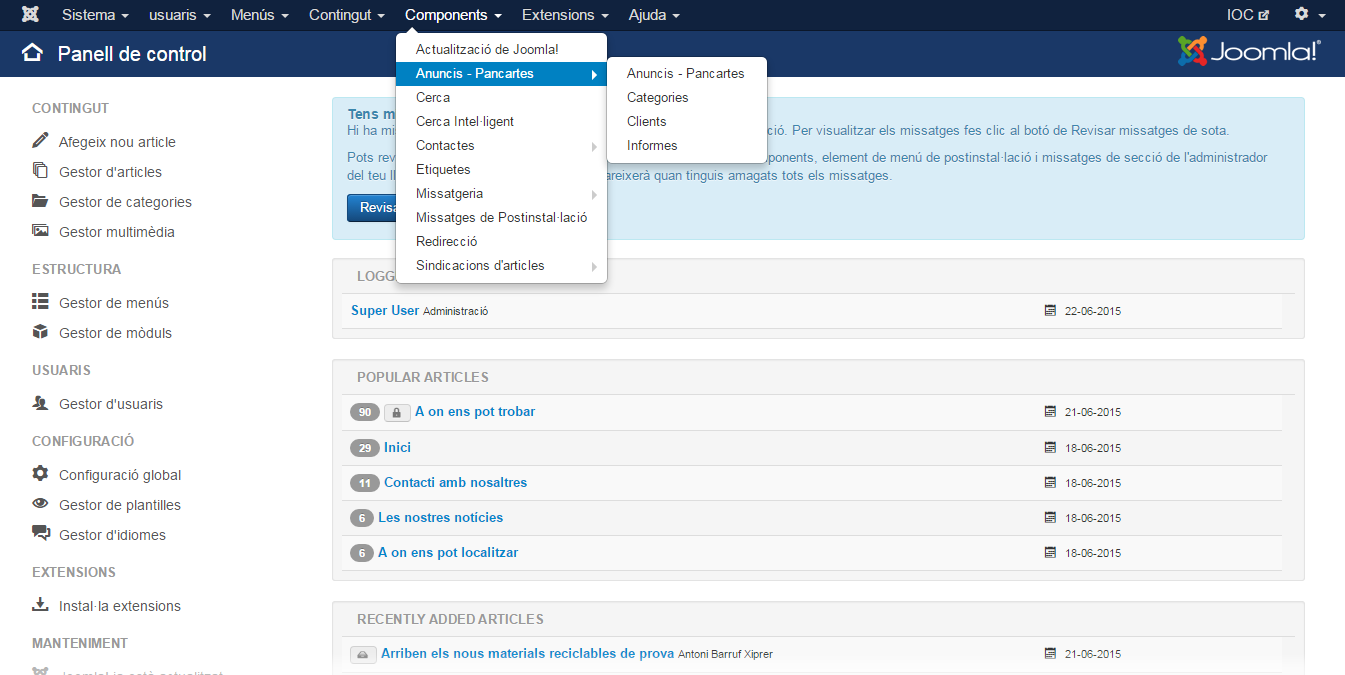
Task: Click the pencil icon for Afegeix nou article
Action: [x=40, y=141]
